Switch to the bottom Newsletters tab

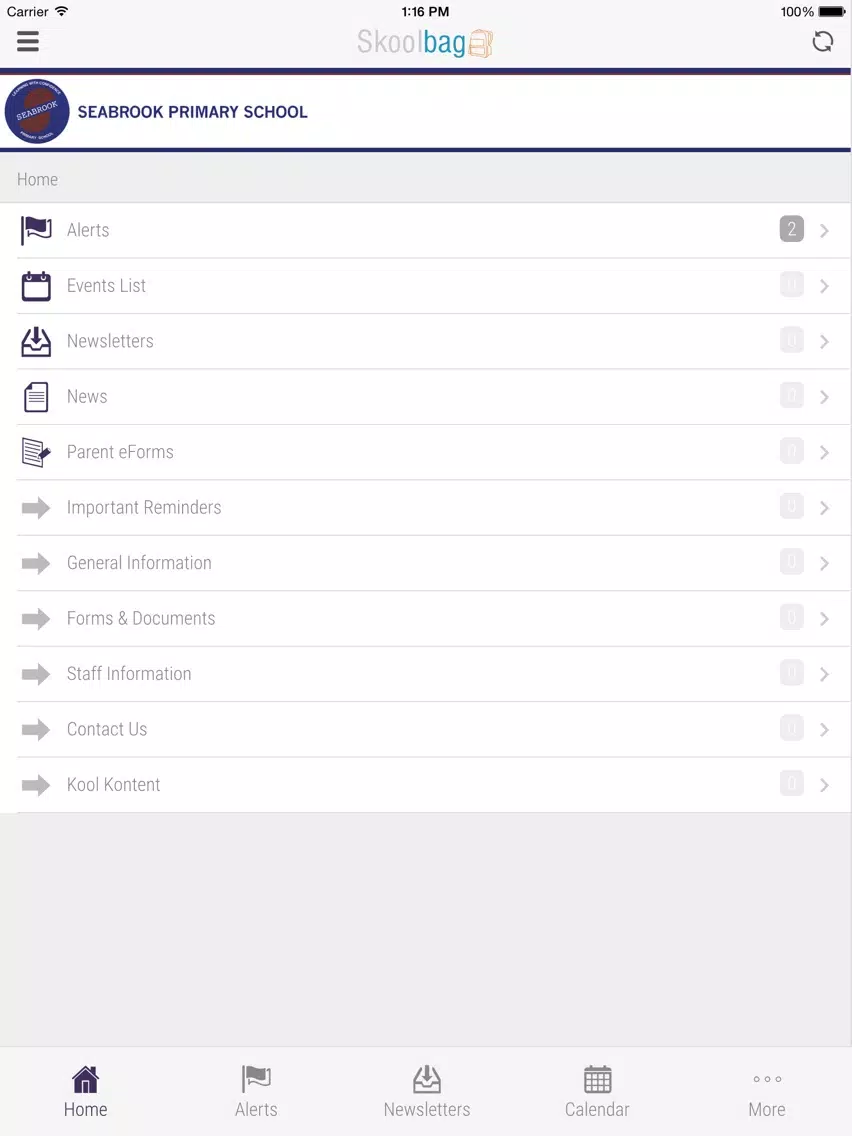coord(427,1092)
